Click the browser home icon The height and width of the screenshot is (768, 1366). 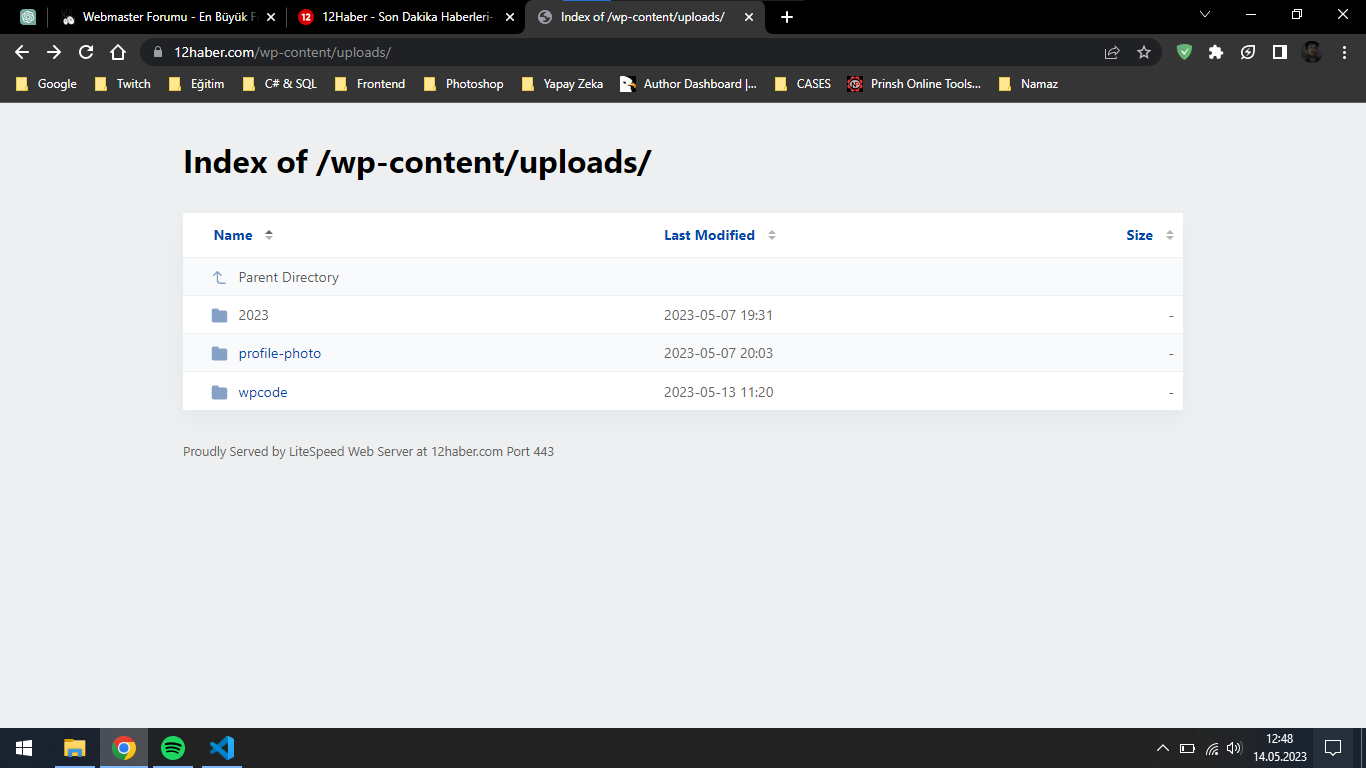click(118, 52)
